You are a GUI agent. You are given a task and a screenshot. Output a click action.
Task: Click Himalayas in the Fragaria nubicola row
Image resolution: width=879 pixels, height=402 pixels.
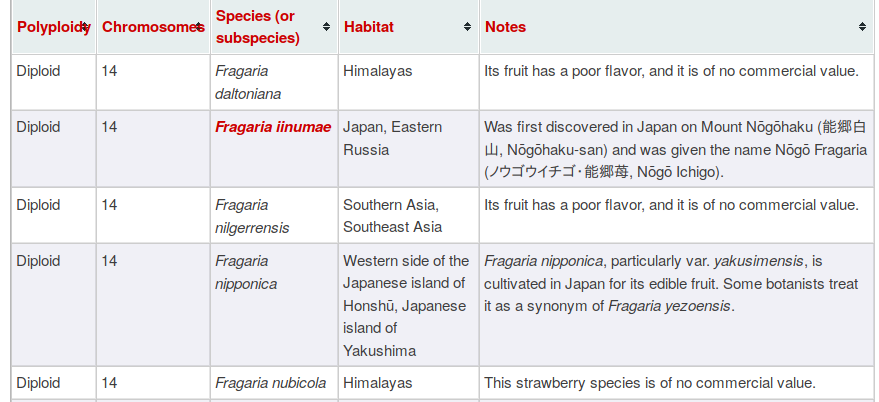pos(378,383)
